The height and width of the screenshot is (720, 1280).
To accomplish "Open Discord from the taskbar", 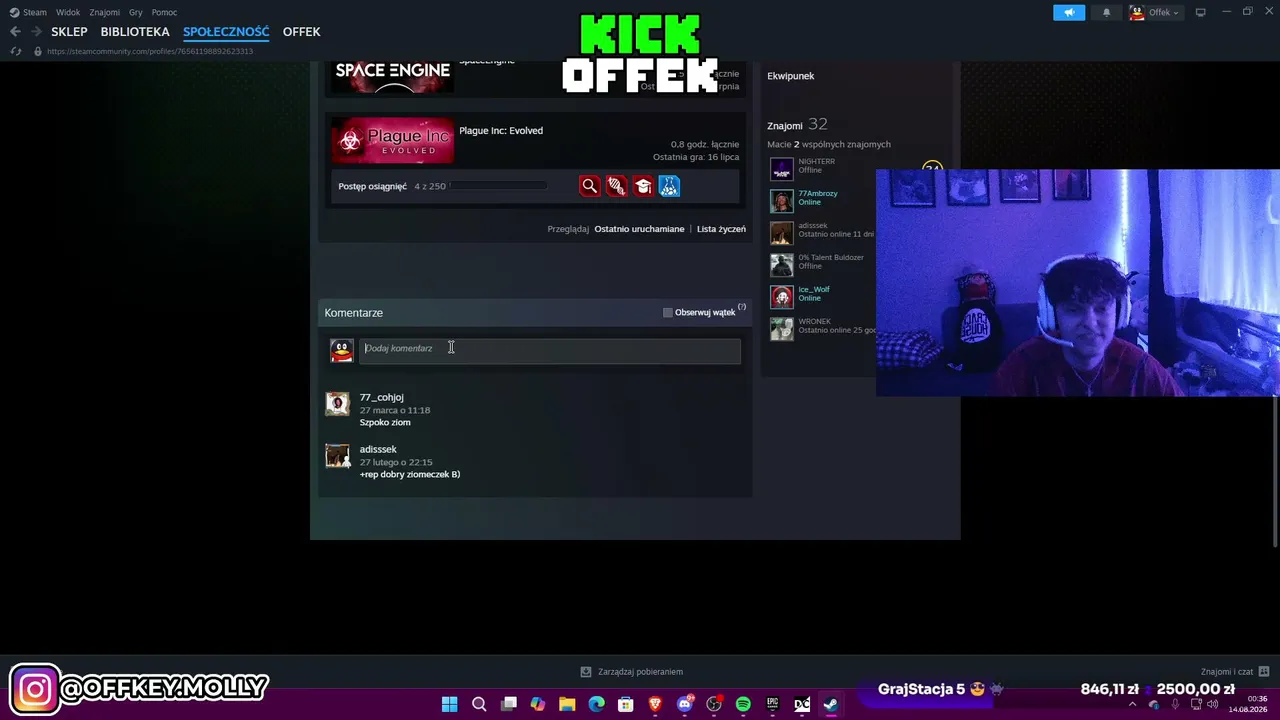I will (685, 704).
